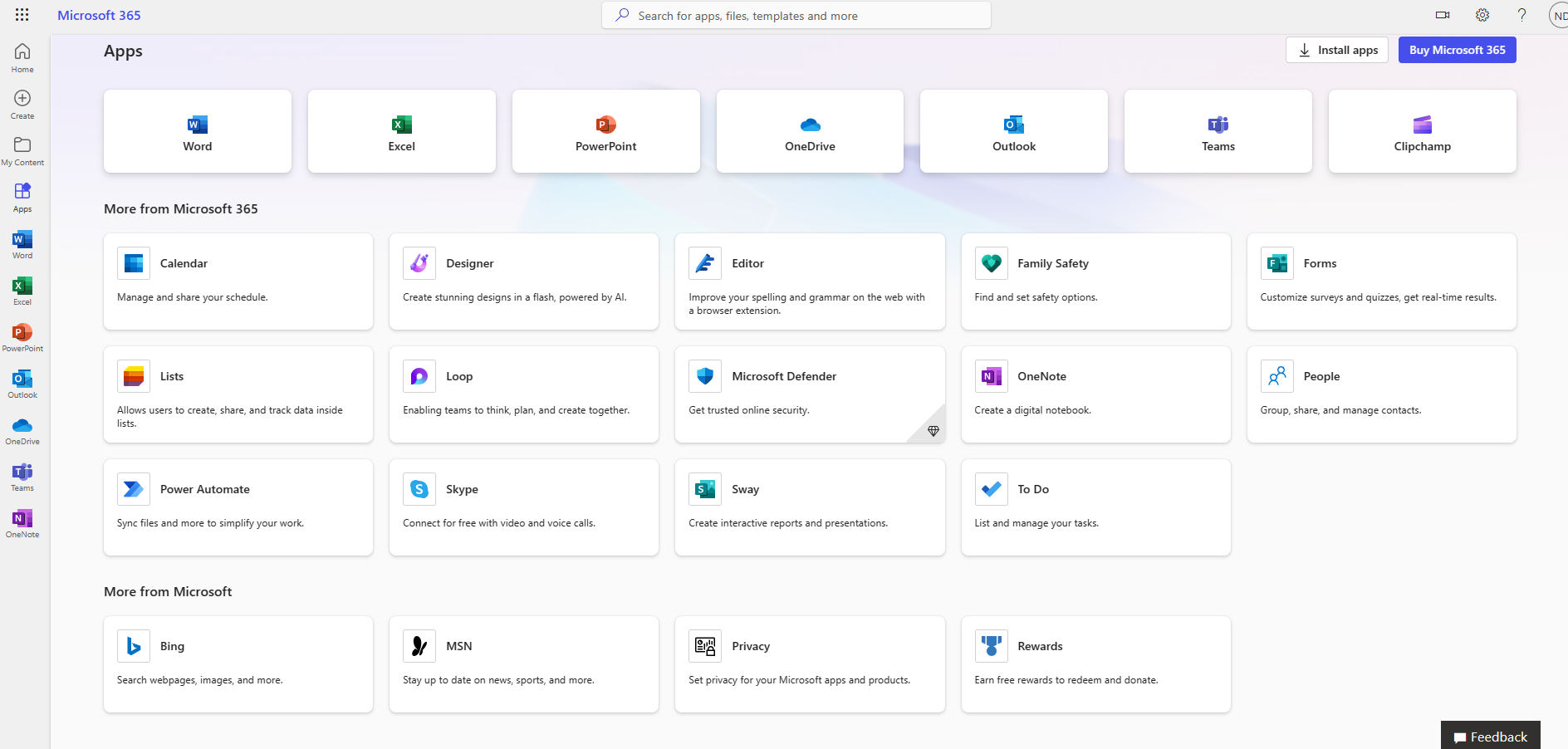1568x749 pixels.
Task: Click the Editor app icon
Action: tap(705, 263)
